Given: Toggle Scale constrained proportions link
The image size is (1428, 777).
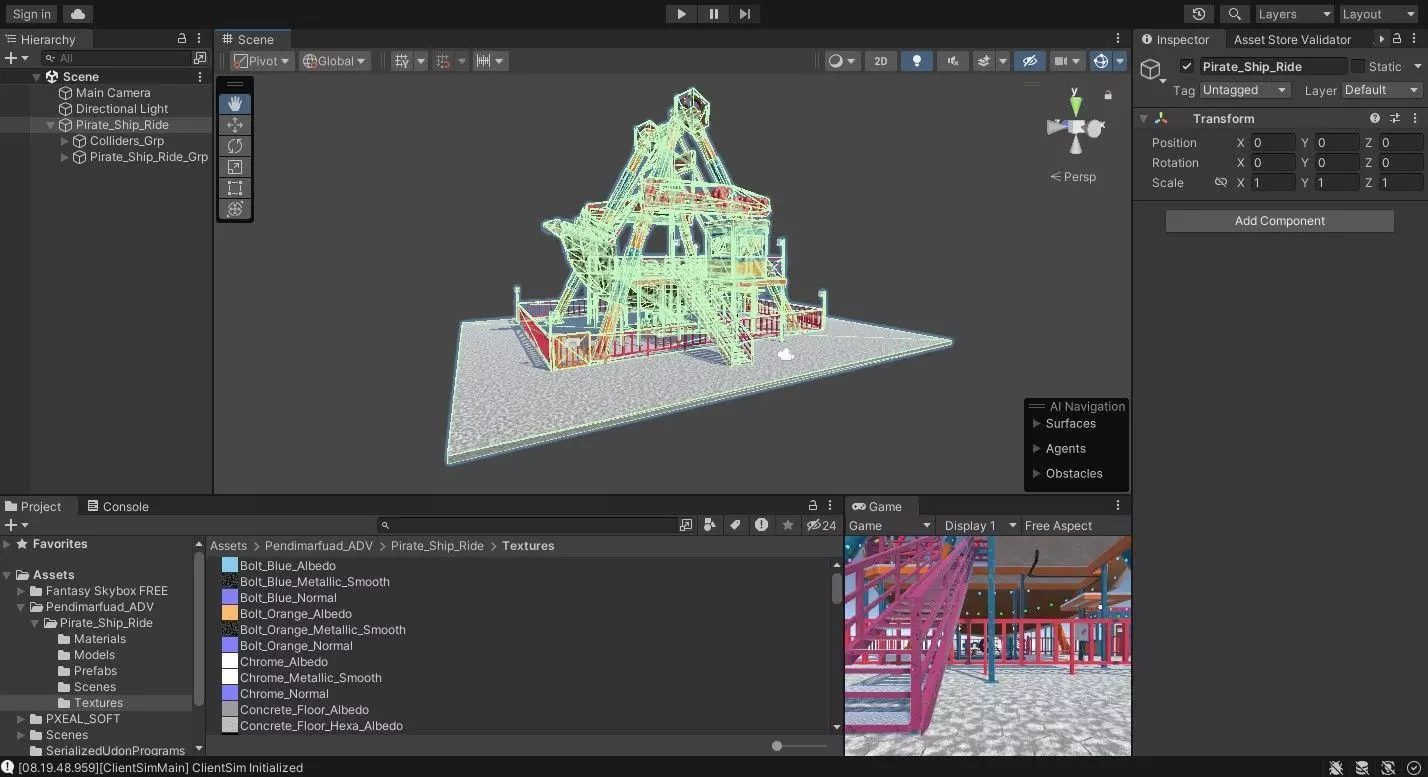Looking at the screenshot, I should (x=1220, y=183).
